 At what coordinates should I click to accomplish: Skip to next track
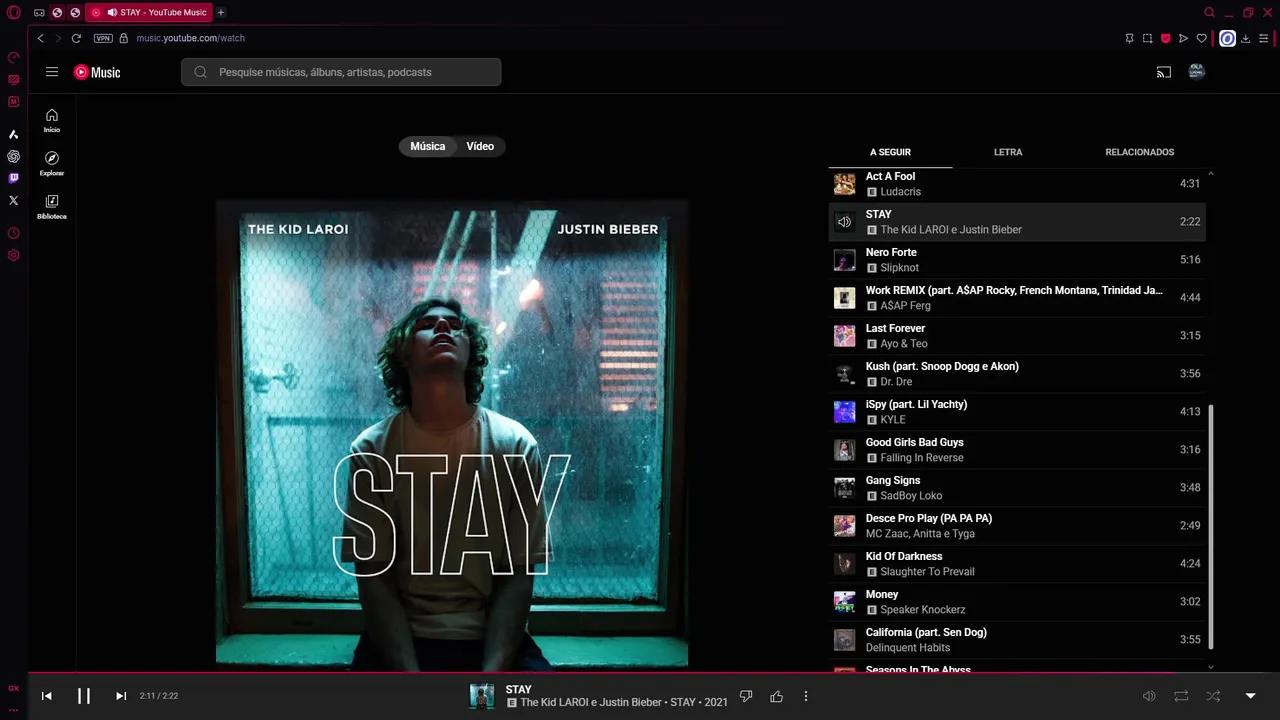tap(121, 696)
